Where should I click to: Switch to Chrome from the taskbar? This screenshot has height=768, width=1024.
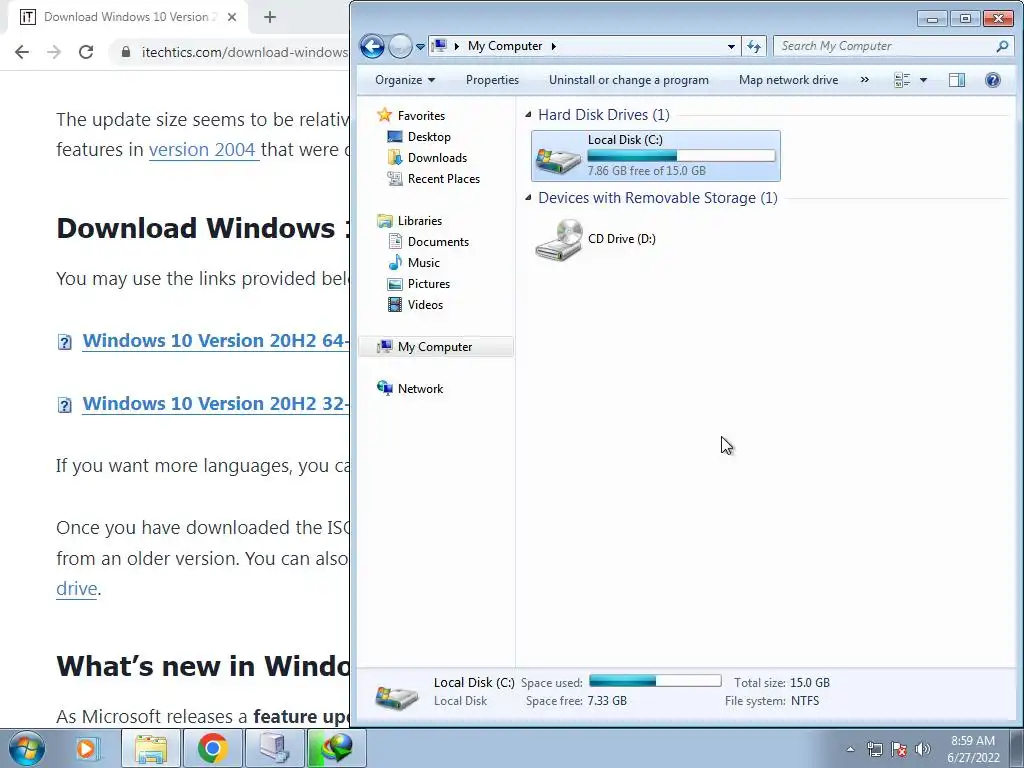pyautogui.click(x=212, y=748)
